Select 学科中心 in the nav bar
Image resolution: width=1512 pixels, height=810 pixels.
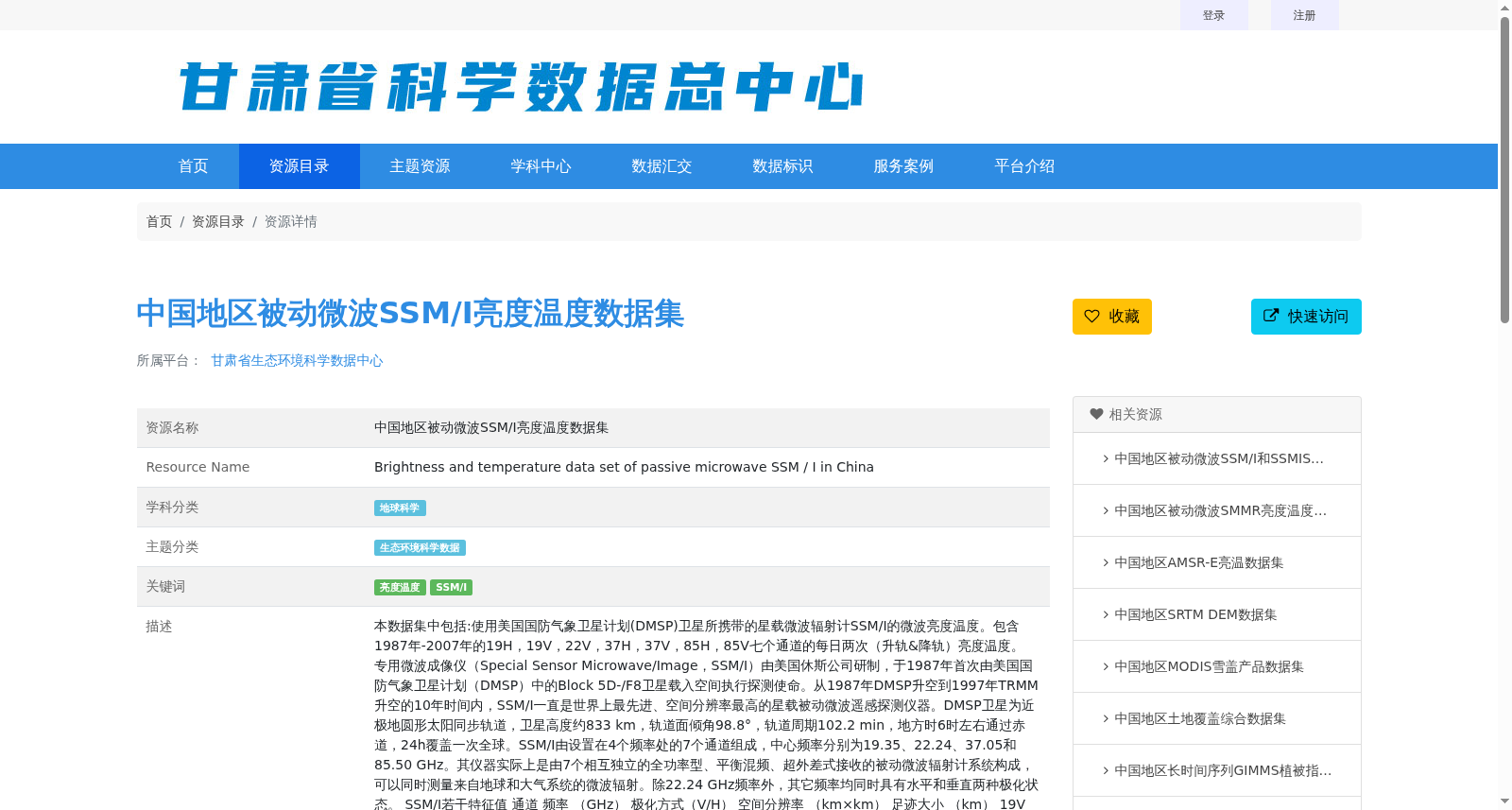[541, 166]
